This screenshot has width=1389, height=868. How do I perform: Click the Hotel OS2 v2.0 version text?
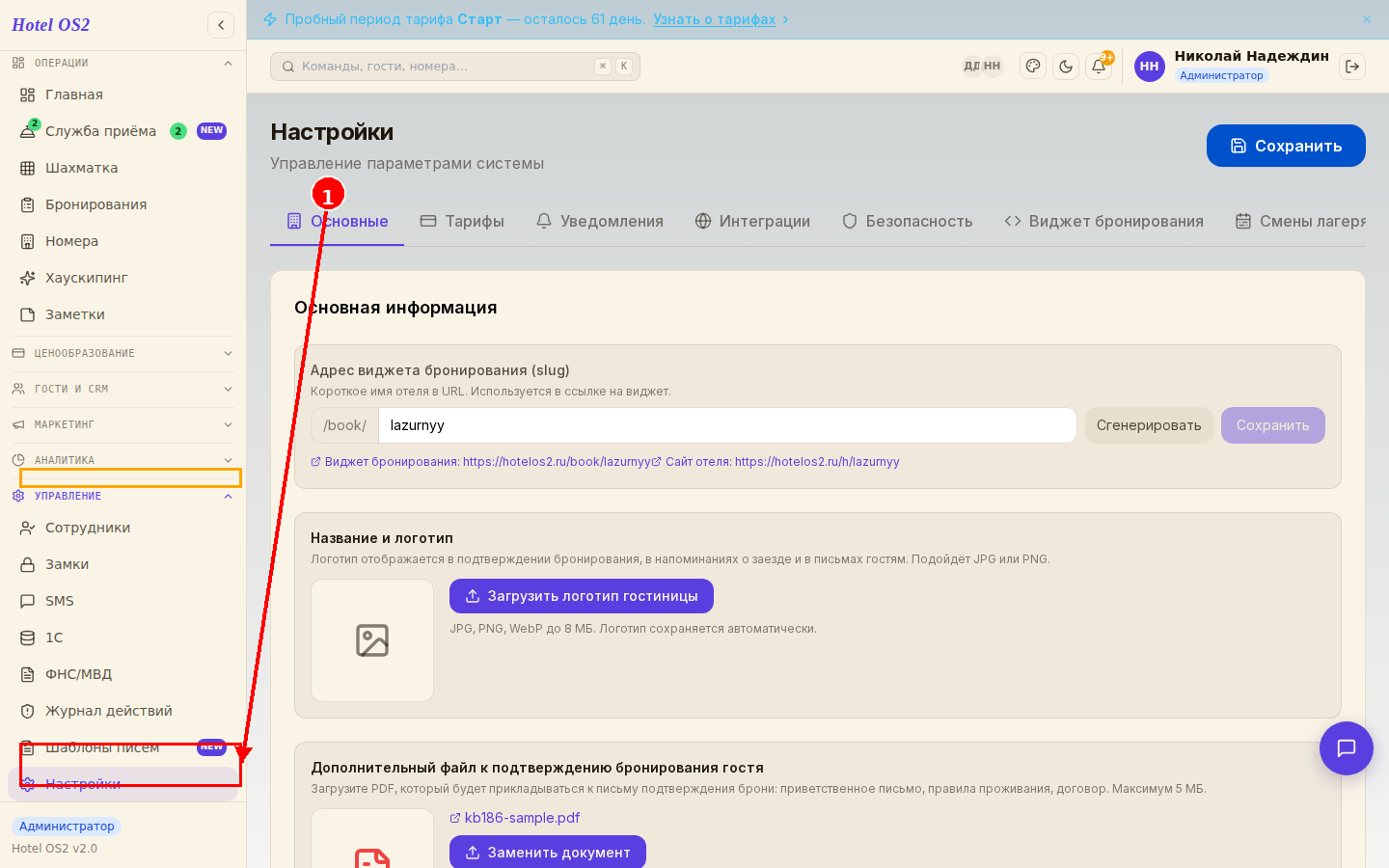pyautogui.click(x=55, y=849)
